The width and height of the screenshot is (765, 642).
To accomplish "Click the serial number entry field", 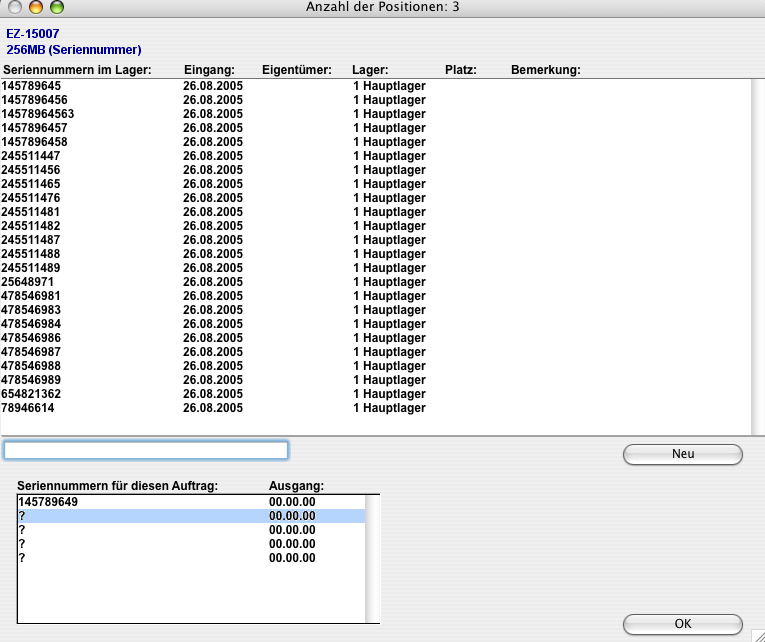I will point(146,450).
